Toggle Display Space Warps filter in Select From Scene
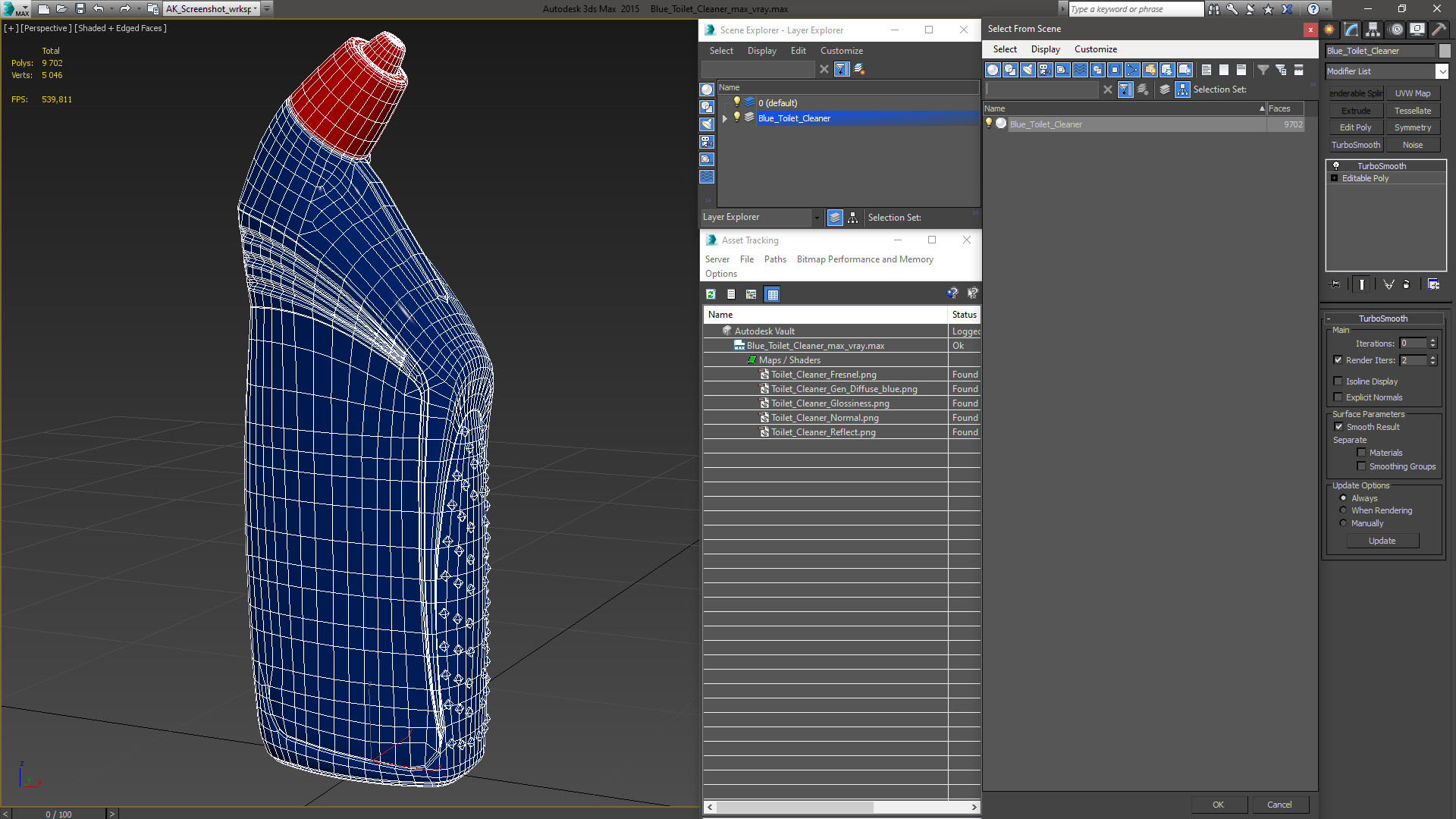1456x819 pixels. tap(1080, 70)
